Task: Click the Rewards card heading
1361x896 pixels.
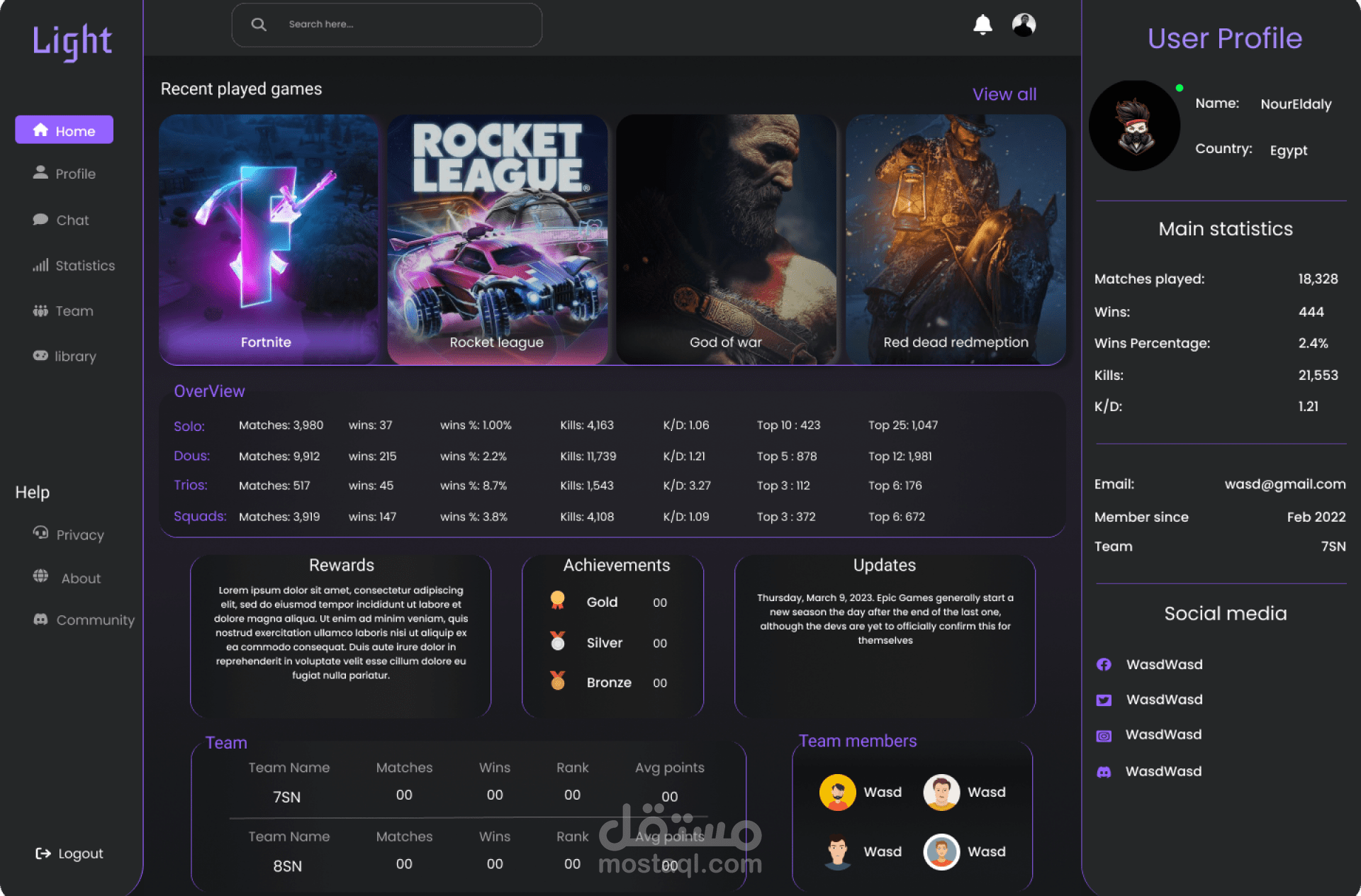Action: (341, 565)
